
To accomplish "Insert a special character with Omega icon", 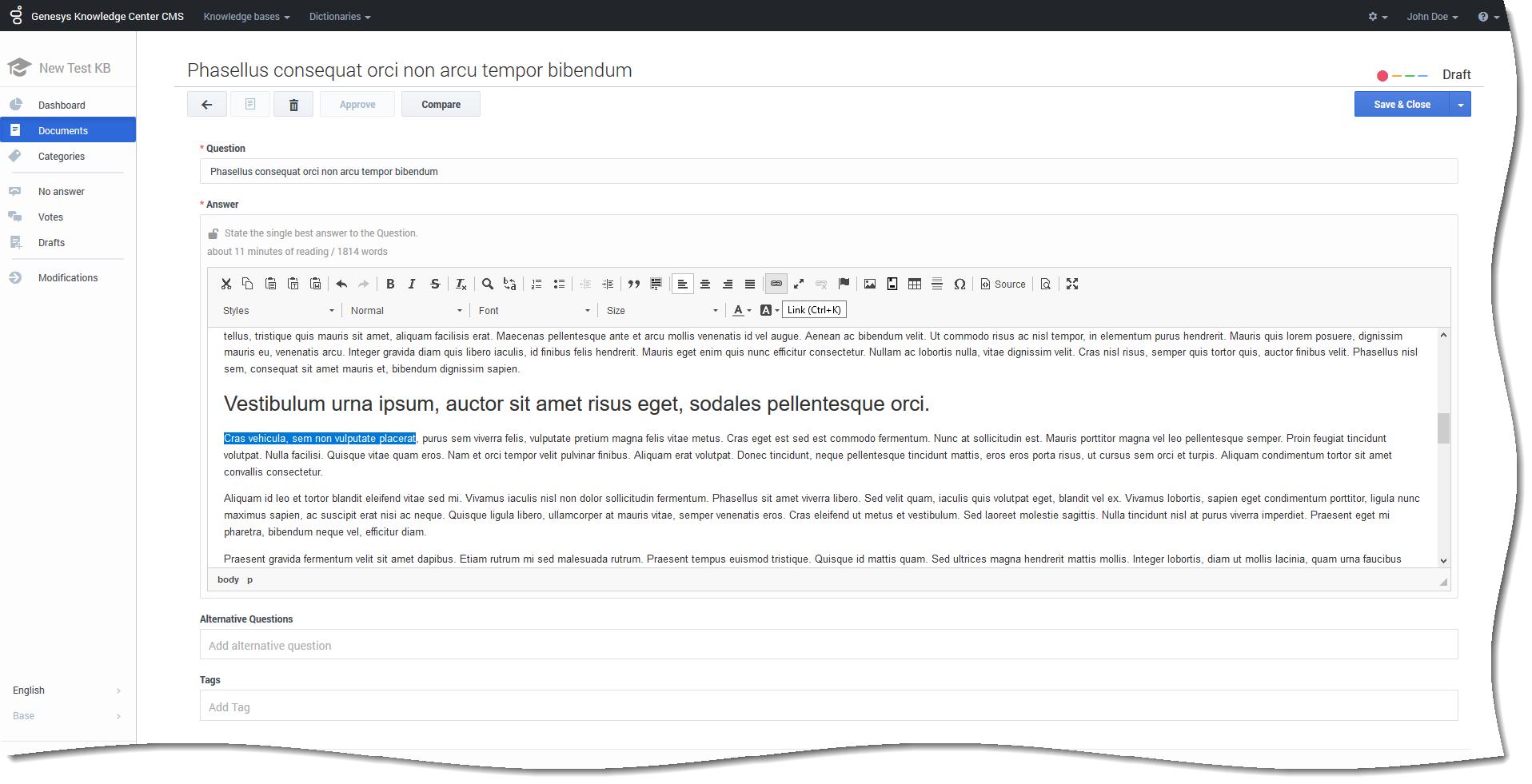I will [959, 284].
